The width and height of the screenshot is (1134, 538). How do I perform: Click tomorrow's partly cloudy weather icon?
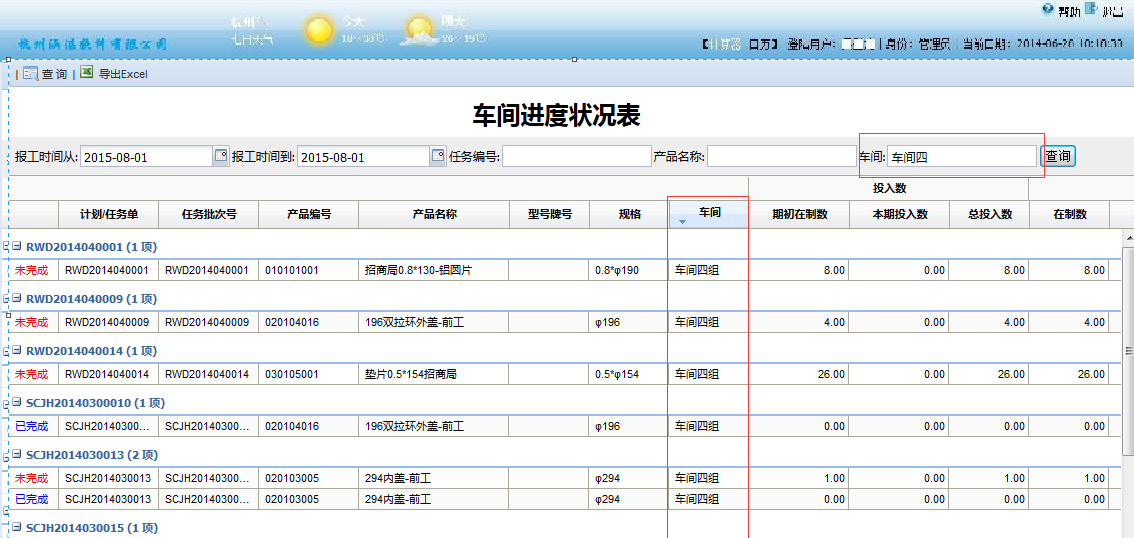click(418, 32)
